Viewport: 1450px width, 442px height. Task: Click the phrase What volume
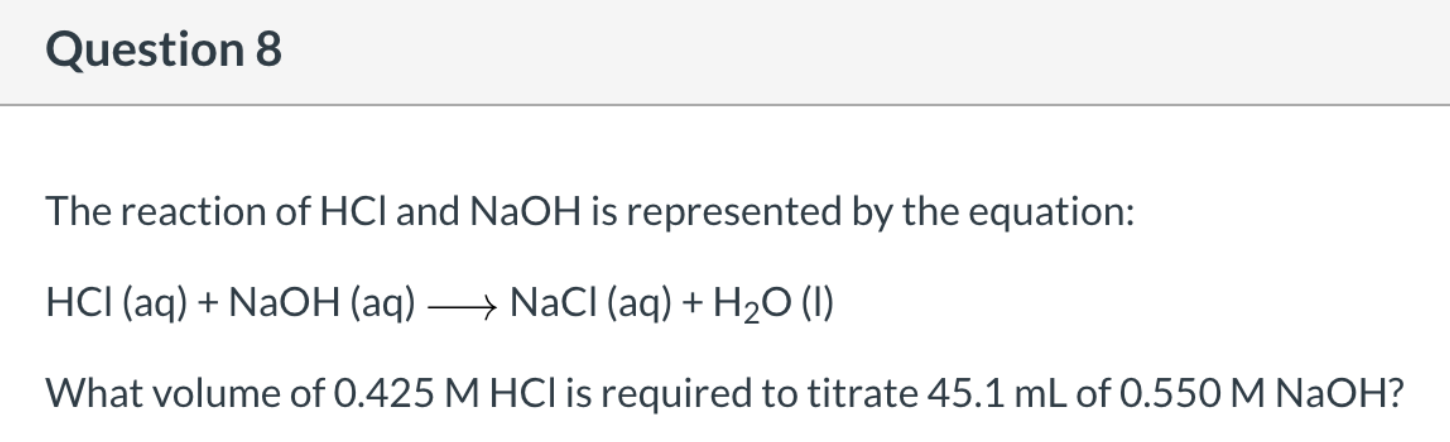[162, 394]
